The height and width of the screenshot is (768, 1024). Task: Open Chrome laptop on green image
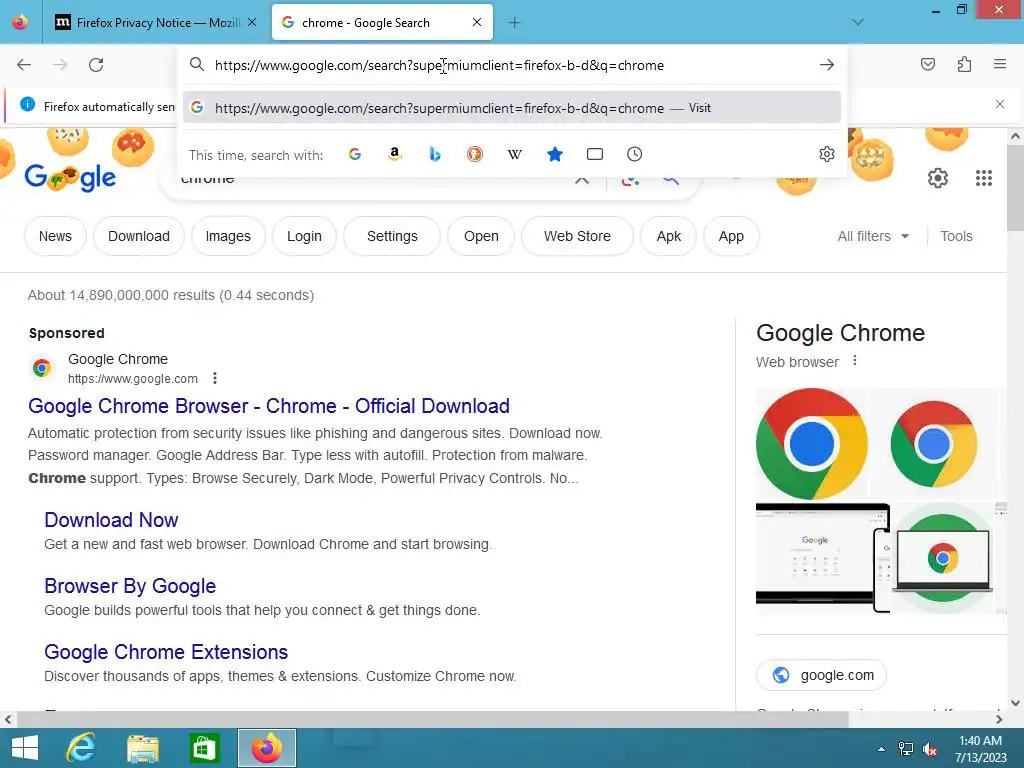[943, 557]
